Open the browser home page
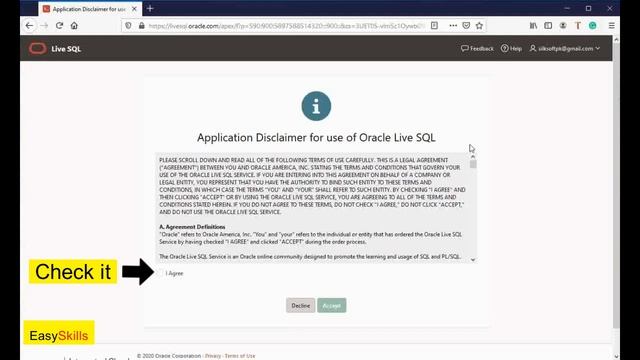This screenshot has width=640, height=360. click(74, 25)
